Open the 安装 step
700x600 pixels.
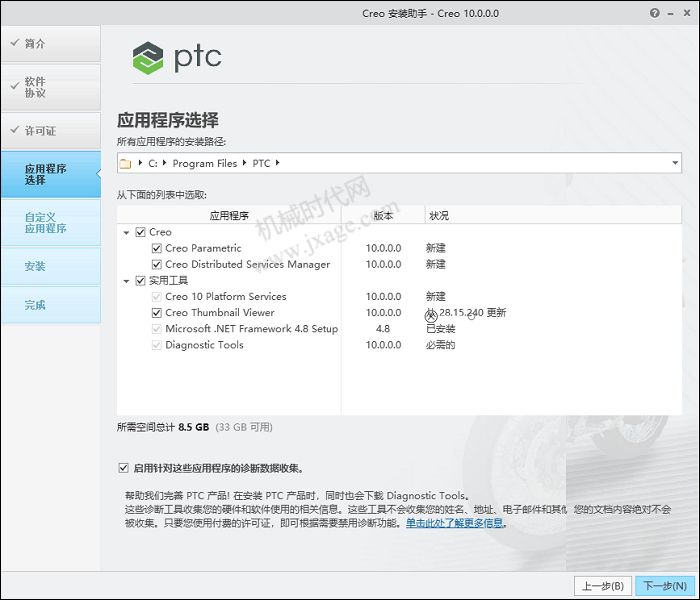coord(51,267)
